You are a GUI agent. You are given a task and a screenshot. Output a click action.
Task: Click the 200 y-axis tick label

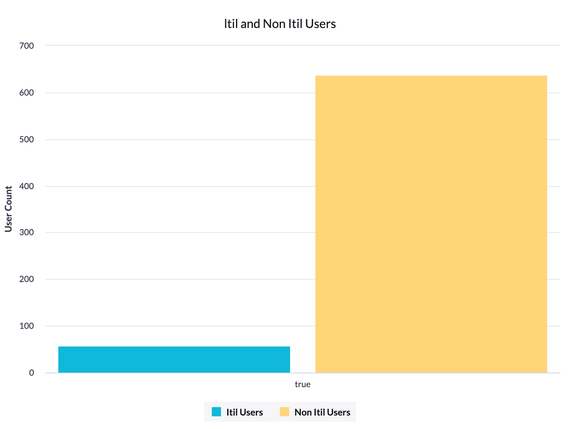[x=26, y=279]
